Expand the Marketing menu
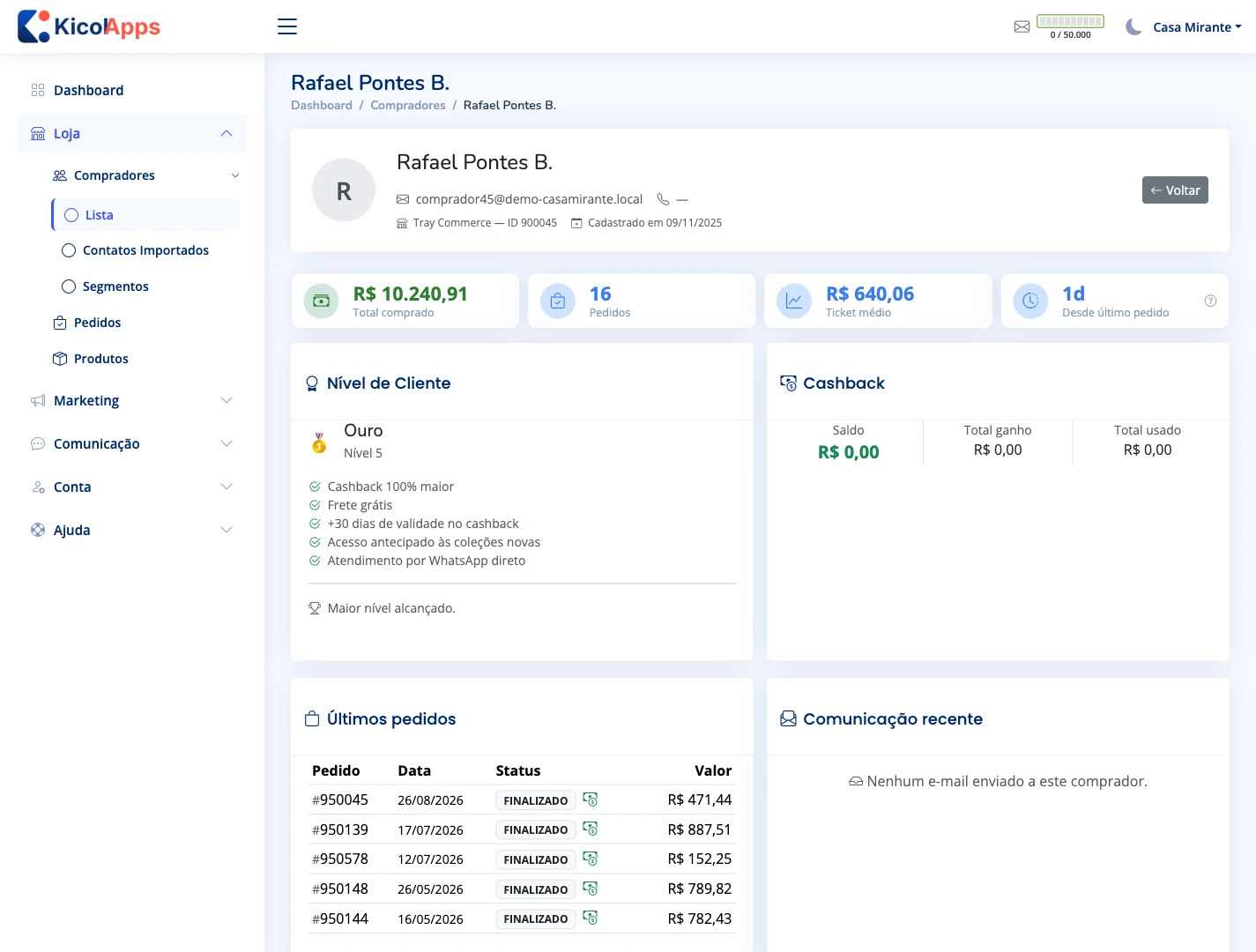 [132, 400]
